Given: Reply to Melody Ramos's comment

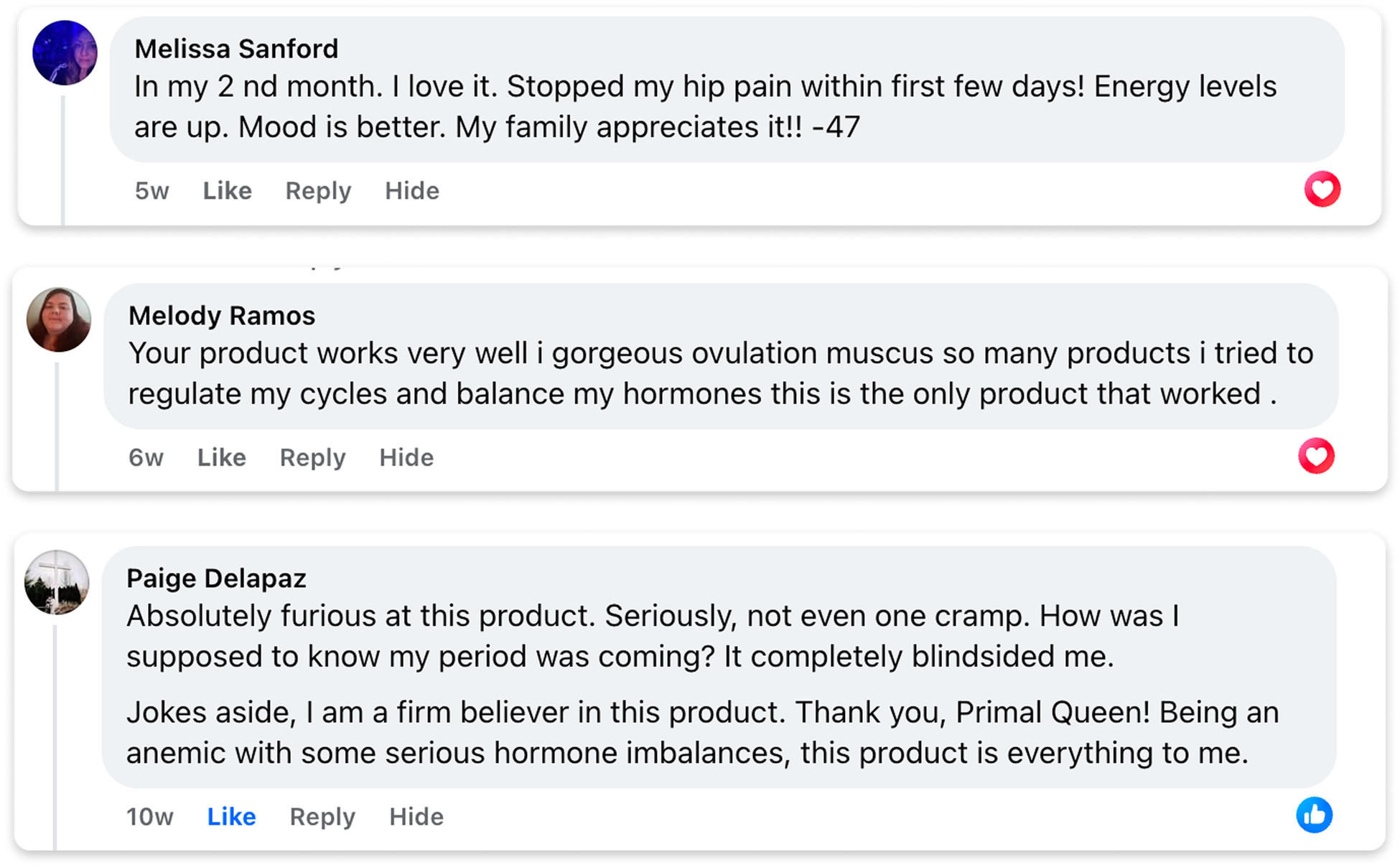Looking at the screenshot, I should [312, 457].
